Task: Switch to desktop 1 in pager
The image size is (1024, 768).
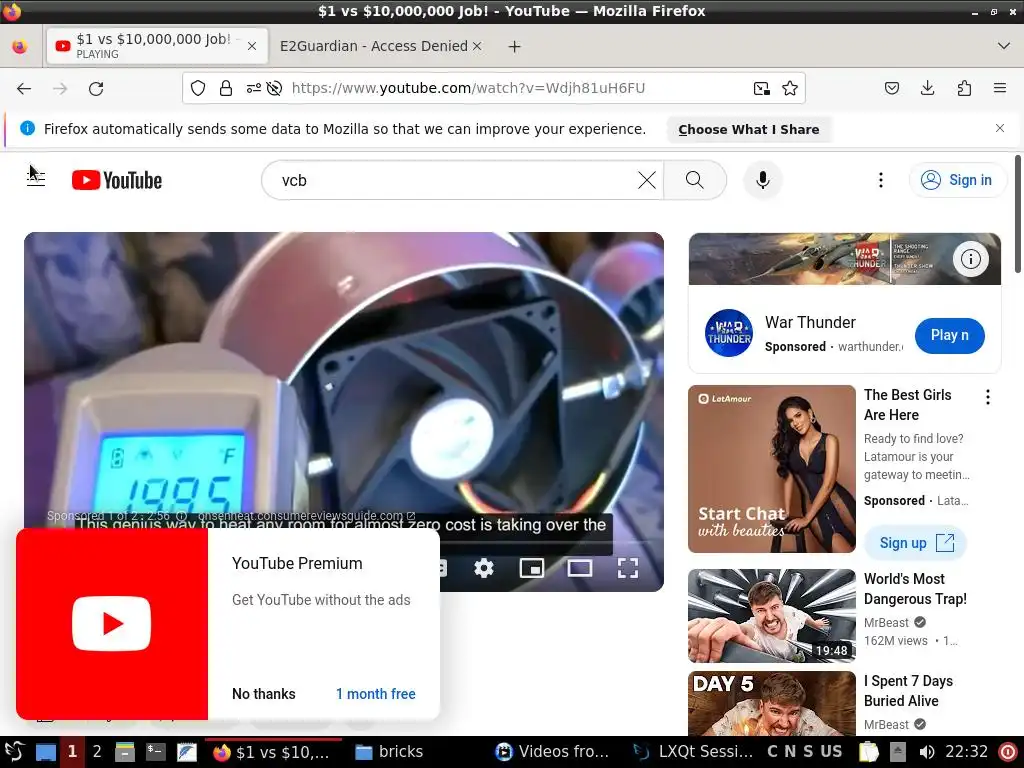Action: [x=72, y=752]
